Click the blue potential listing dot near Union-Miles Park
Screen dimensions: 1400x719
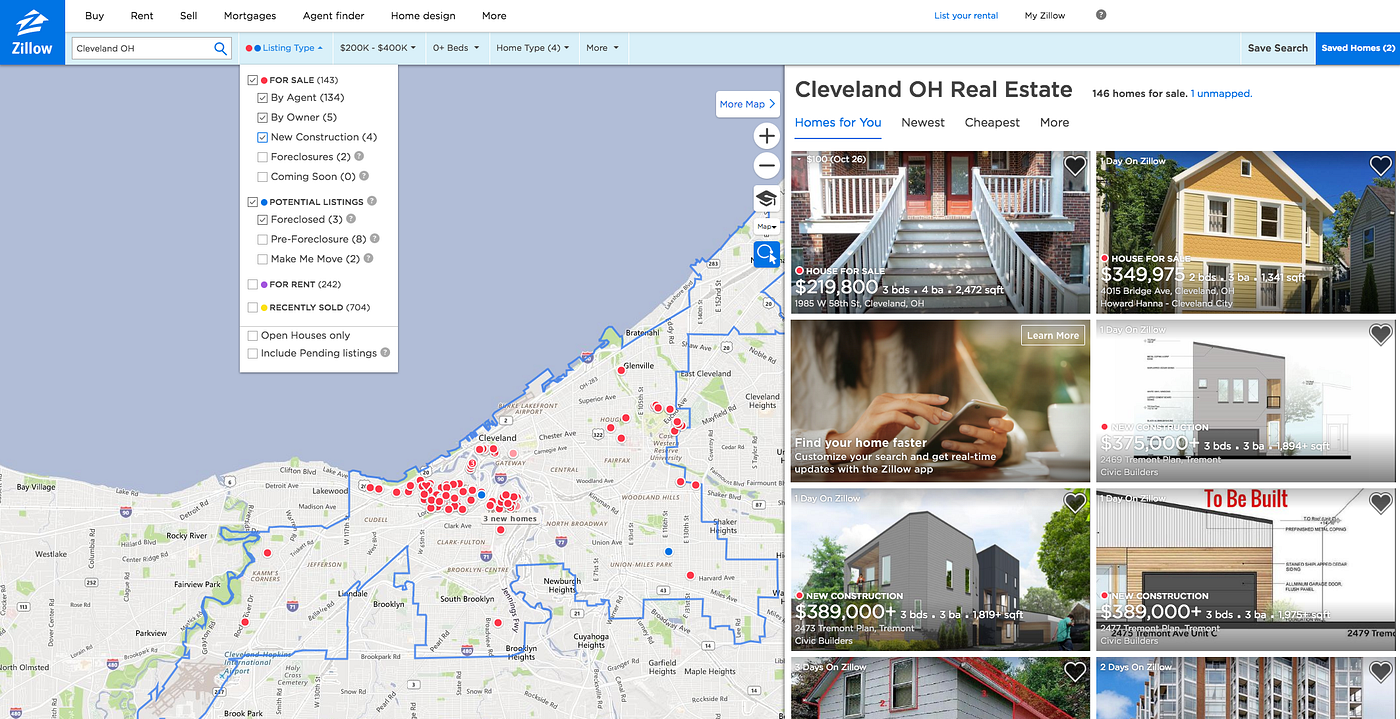tap(669, 551)
